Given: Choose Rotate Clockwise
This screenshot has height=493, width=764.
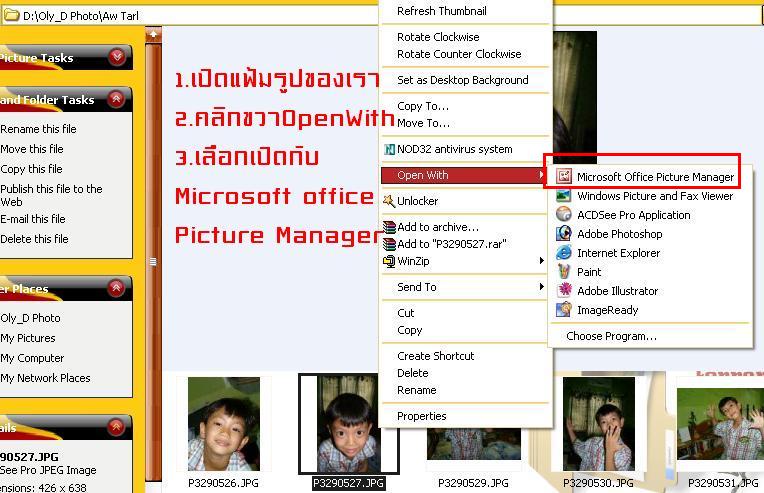Looking at the screenshot, I should 465,37.
